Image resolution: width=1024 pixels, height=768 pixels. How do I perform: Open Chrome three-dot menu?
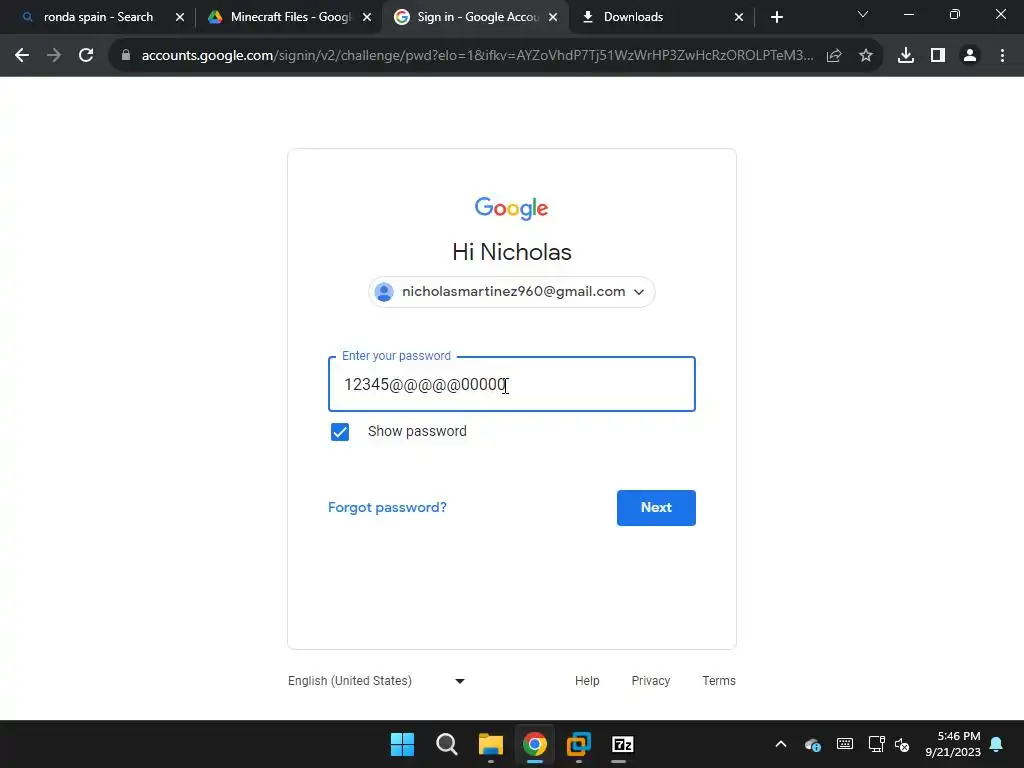point(1002,56)
